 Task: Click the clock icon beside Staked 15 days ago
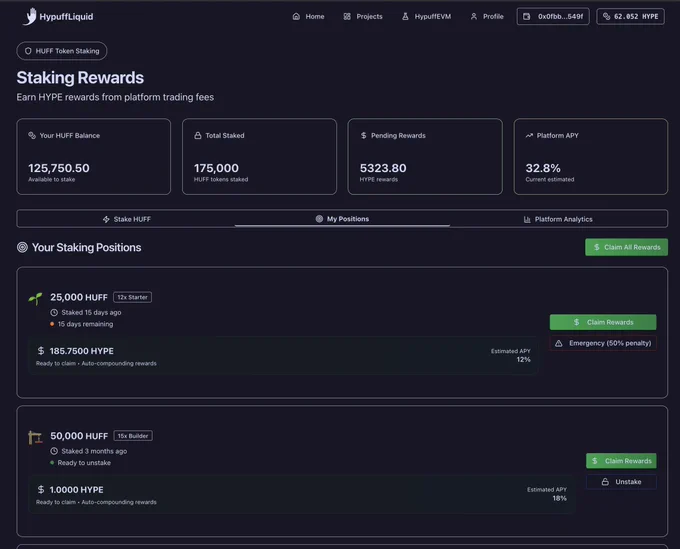[54, 312]
